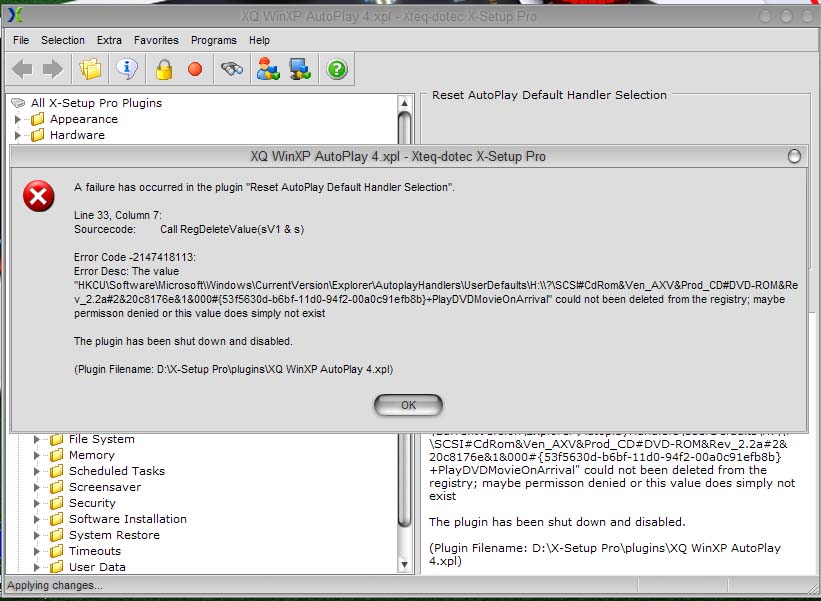Expand the Security tree node
This screenshot has width=821, height=601.
(37, 503)
